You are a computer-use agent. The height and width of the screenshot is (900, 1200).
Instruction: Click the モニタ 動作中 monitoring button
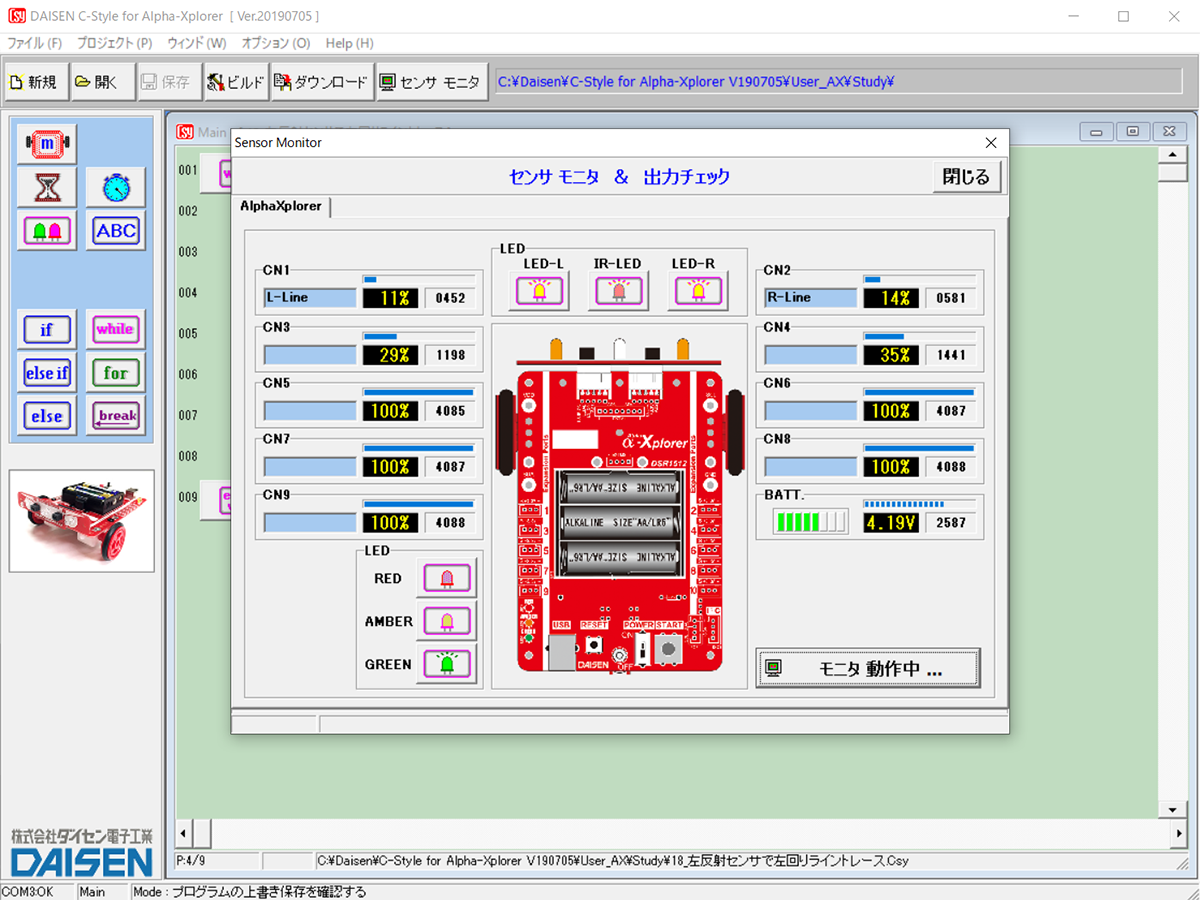(x=868, y=669)
